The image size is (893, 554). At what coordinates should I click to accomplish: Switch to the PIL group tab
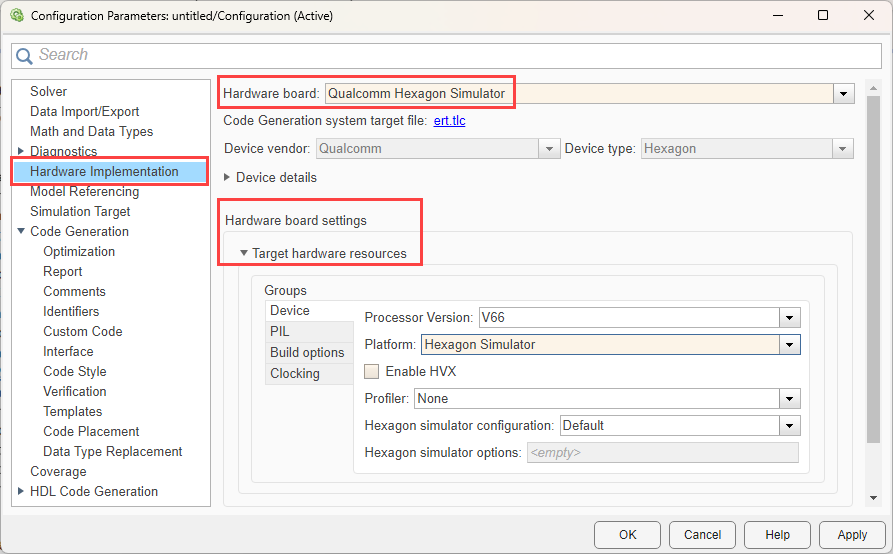point(280,331)
